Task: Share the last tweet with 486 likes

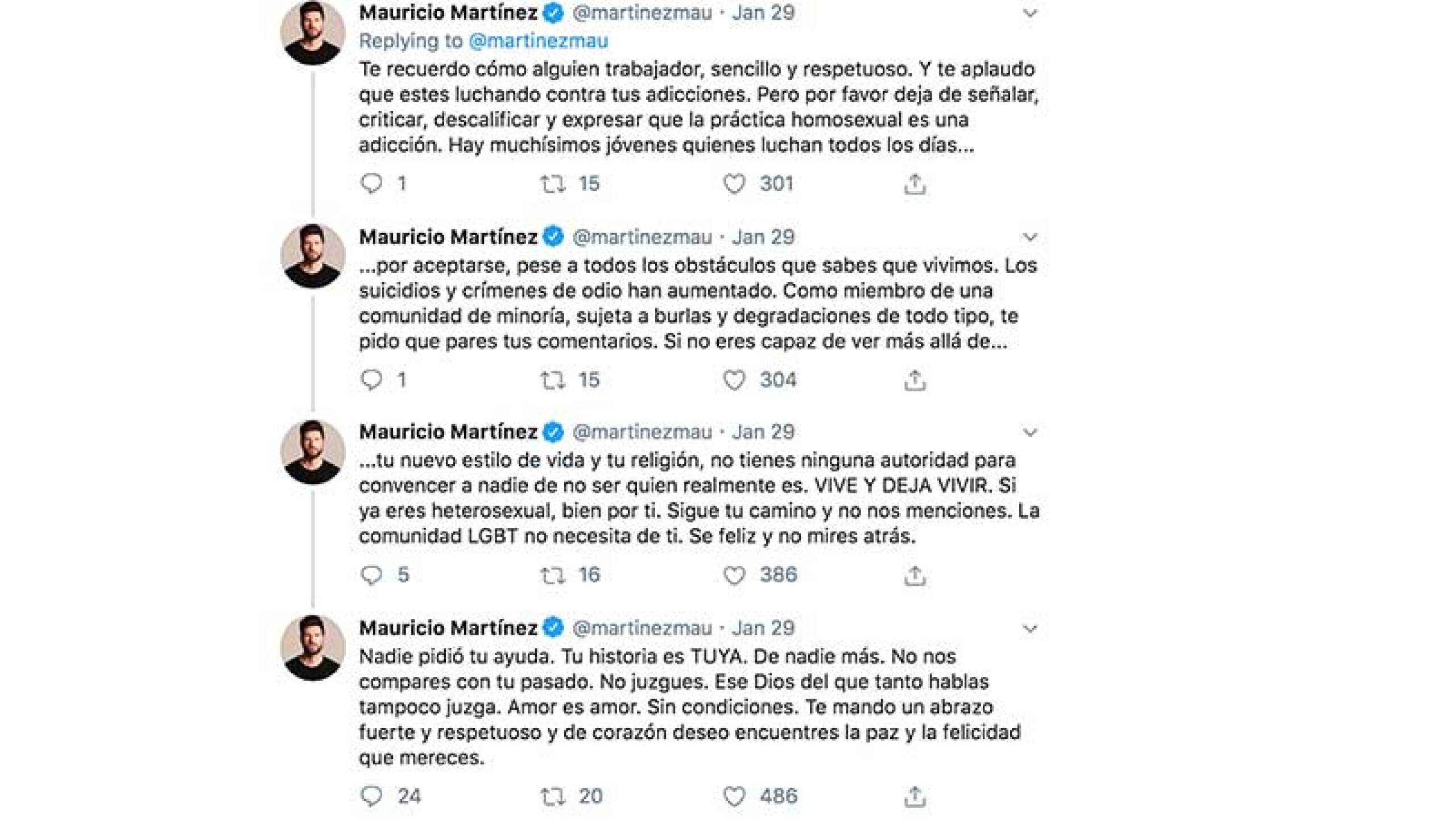Action: 915,796
